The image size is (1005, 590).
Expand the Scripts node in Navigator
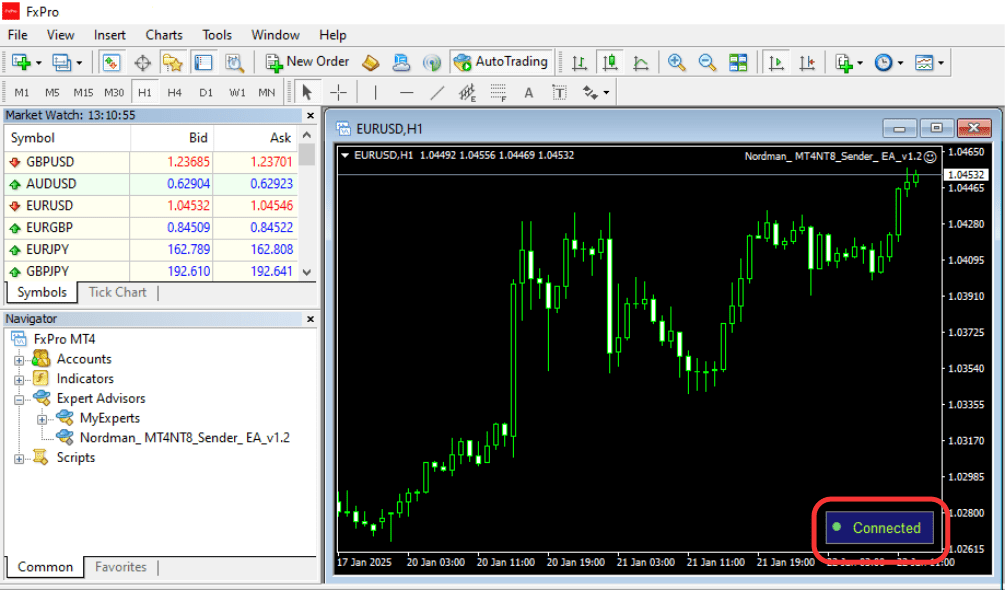pyautogui.click(x=19, y=459)
